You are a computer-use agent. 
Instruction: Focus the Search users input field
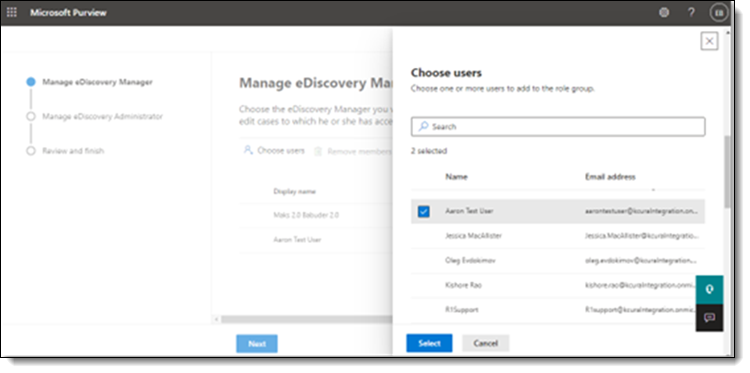coord(558,127)
